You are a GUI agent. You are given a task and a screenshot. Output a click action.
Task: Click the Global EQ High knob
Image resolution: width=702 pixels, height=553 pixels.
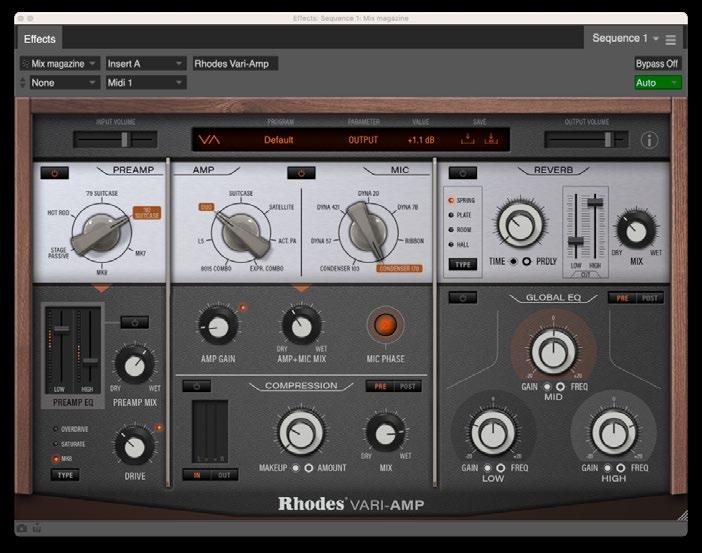[613, 433]
